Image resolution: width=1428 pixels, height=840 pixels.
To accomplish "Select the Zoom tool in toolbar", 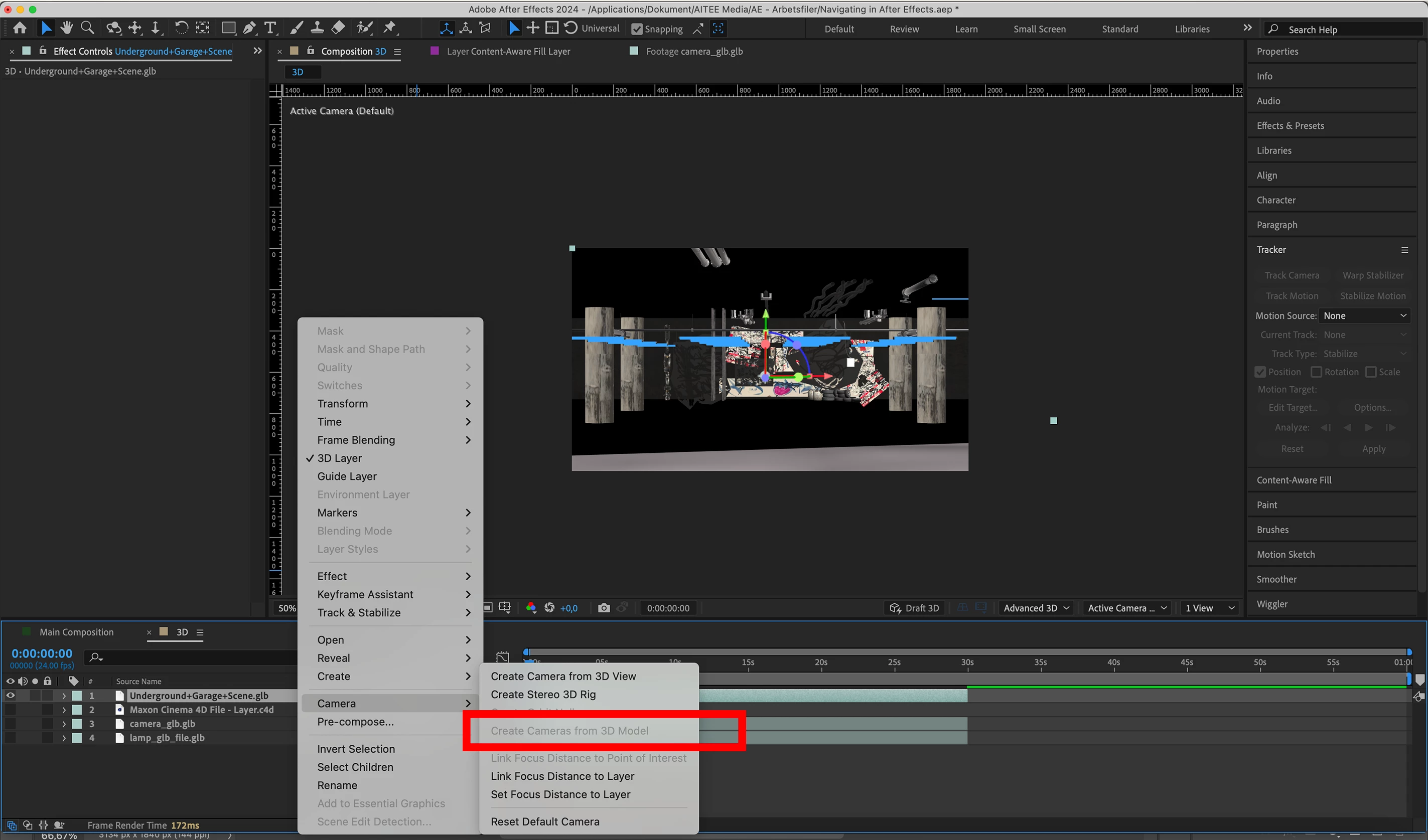I will click(x=87, y=28).
